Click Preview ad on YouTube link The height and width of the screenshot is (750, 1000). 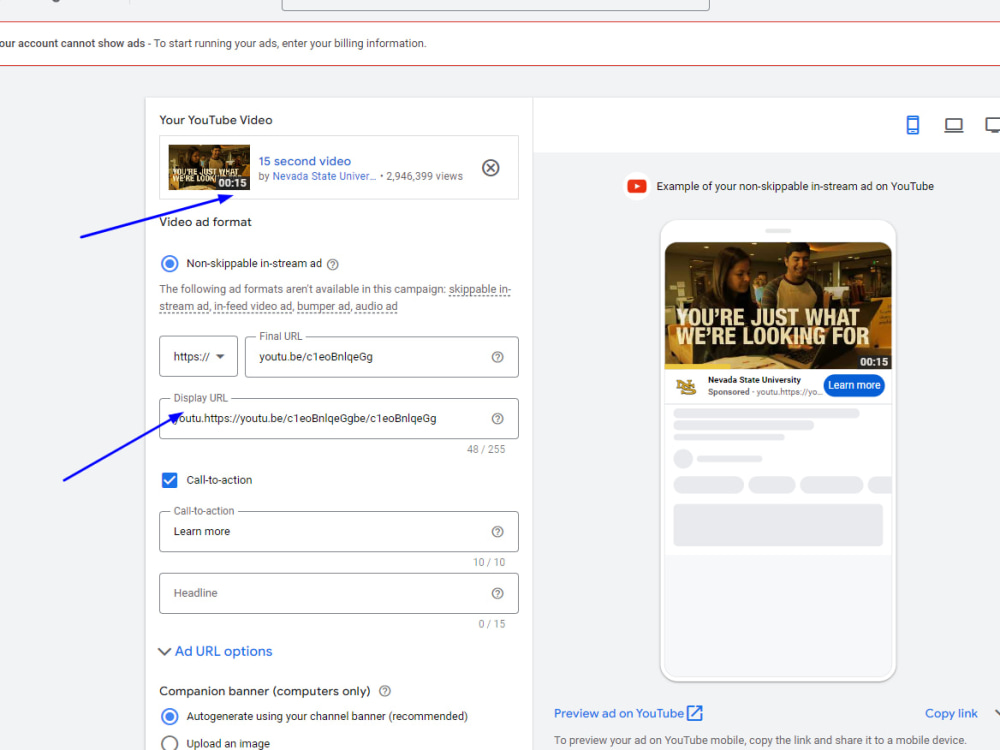(619, 714)
